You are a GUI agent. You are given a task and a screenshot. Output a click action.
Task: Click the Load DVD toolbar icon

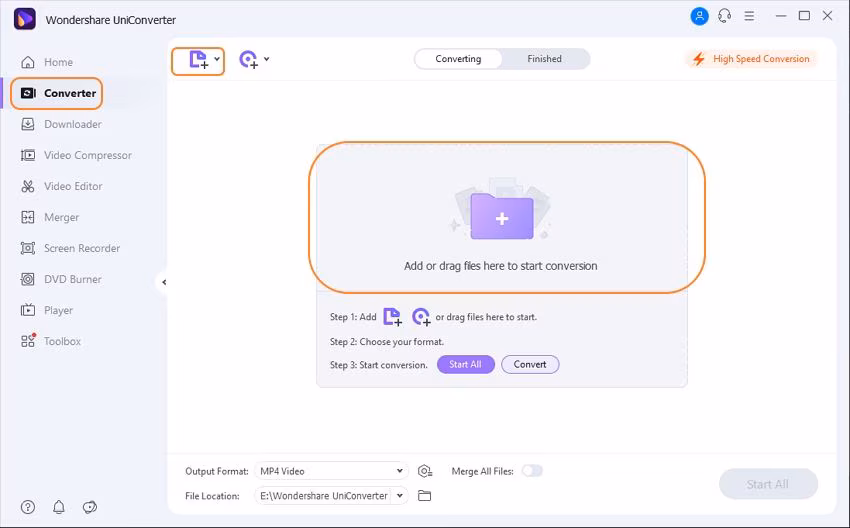pyautogui.click(x=248, y=60)
